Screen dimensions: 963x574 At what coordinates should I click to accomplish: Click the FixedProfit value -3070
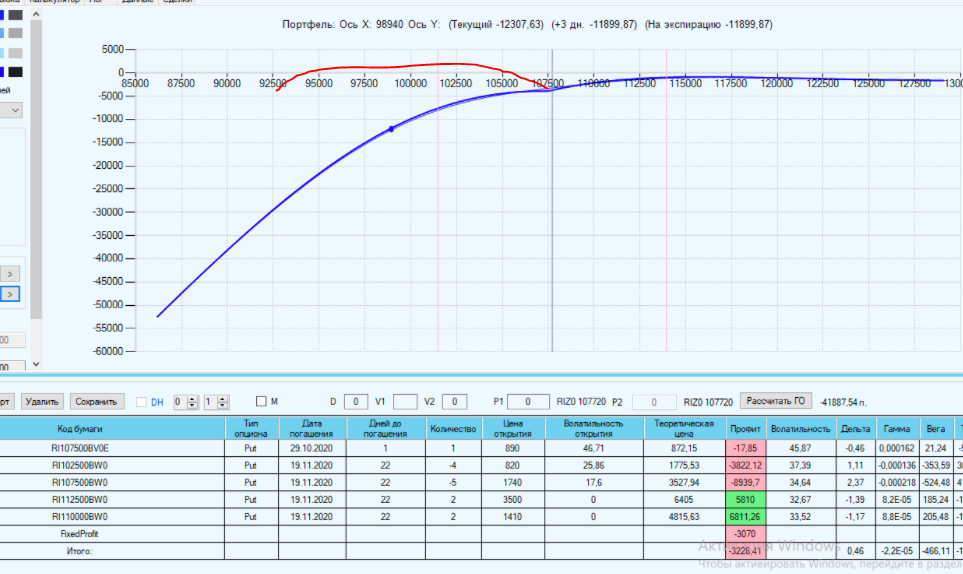point(746,533)
